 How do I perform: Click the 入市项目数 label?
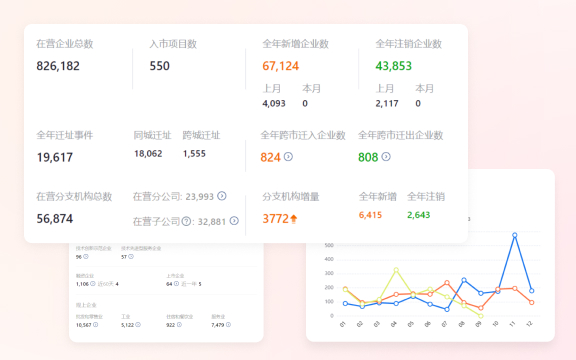[173, 44]
